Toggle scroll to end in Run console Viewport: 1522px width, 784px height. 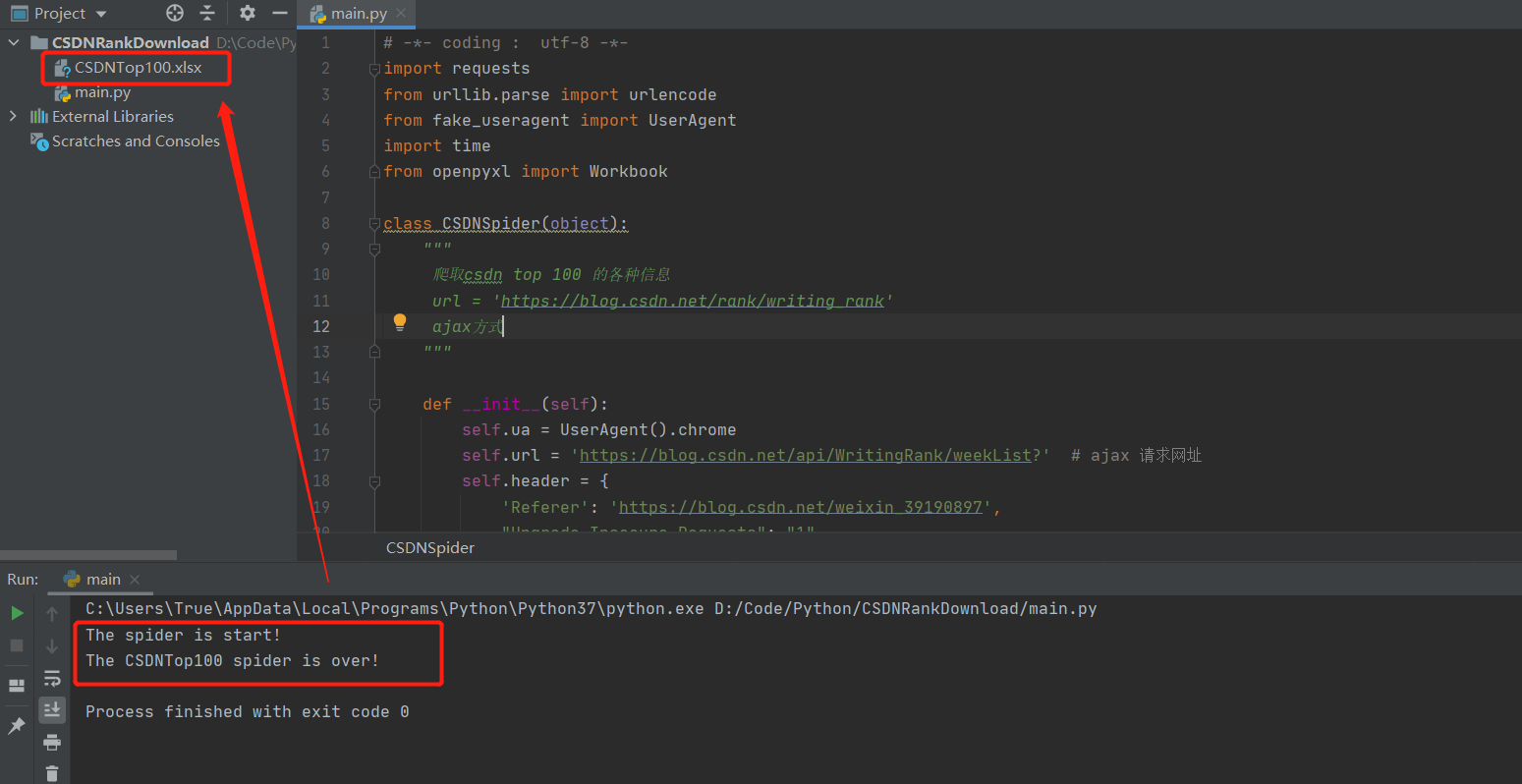(x=52, y=708)
